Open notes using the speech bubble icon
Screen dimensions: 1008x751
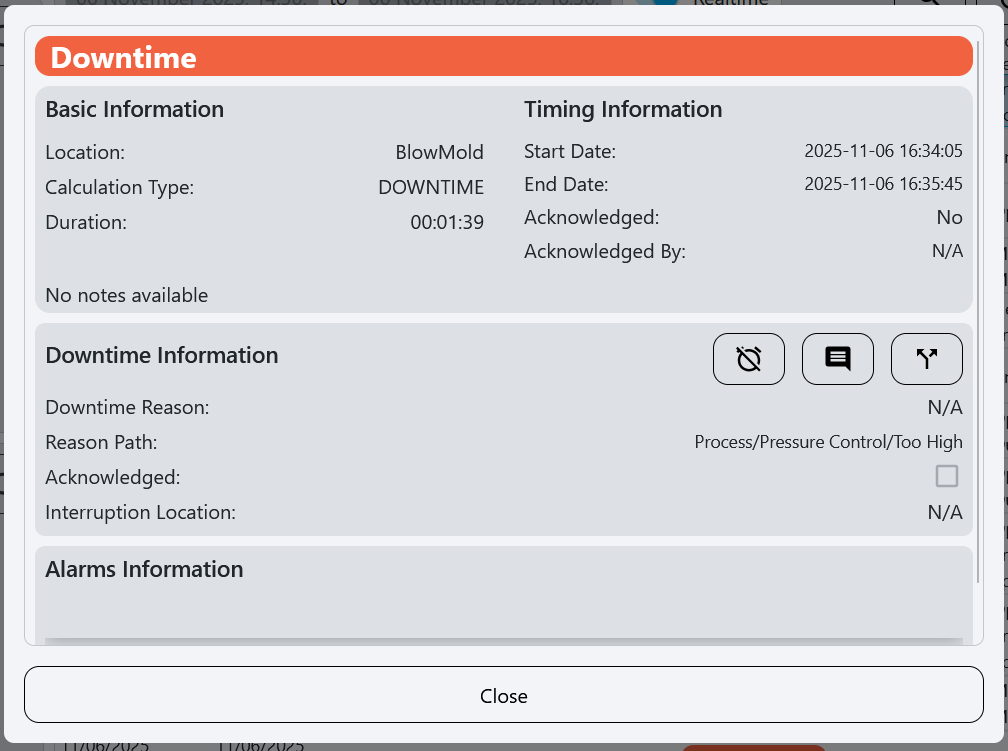point(837,358)
